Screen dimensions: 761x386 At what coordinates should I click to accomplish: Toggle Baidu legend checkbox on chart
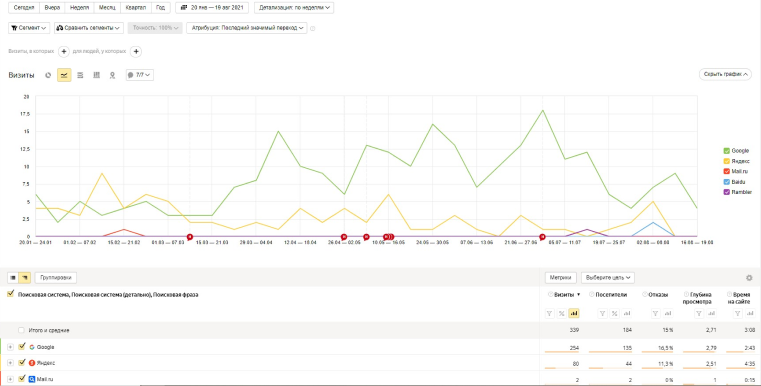727,182
